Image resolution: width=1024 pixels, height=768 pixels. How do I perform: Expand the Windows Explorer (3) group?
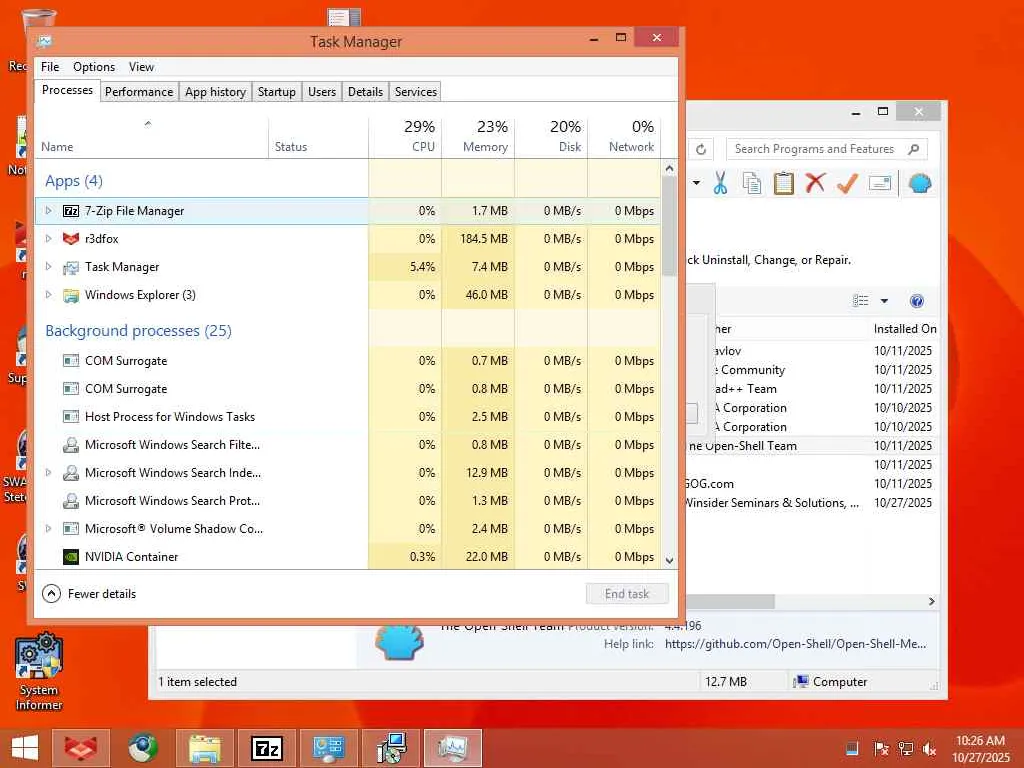coord(48,295)
